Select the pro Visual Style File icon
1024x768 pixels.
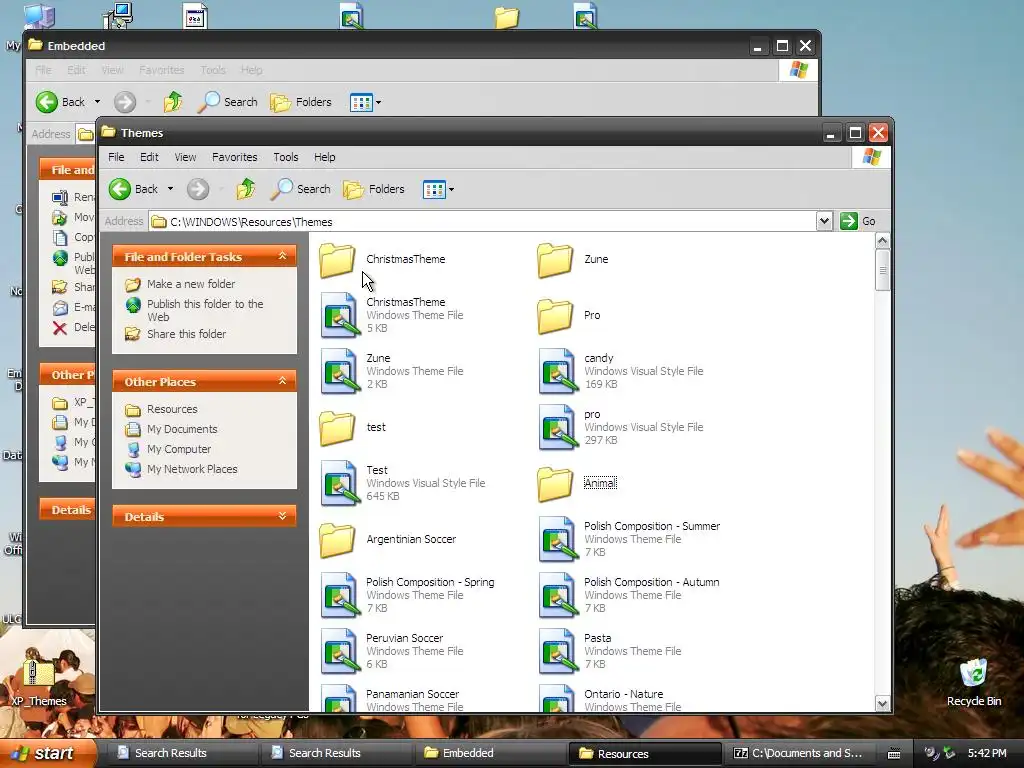(x=558, y=428)
